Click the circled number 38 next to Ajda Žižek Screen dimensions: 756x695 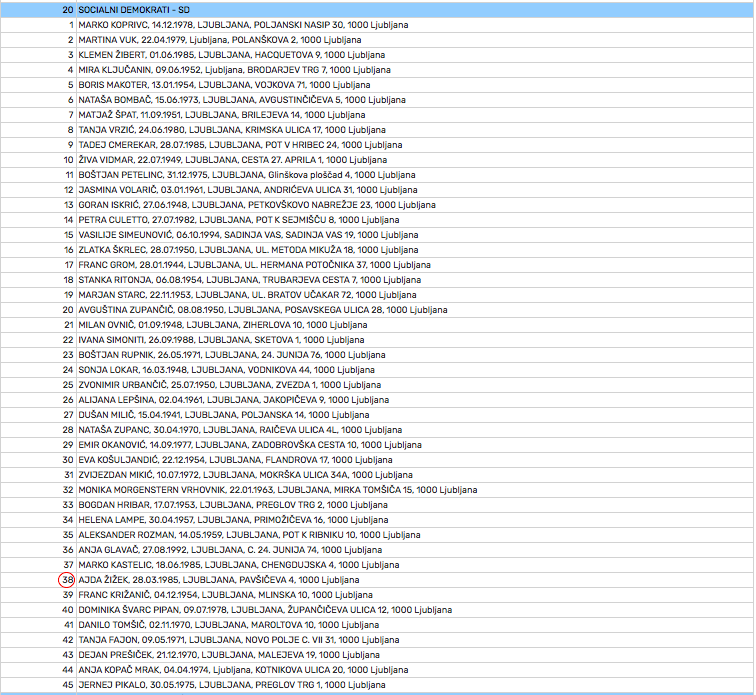tap(66, 580)
